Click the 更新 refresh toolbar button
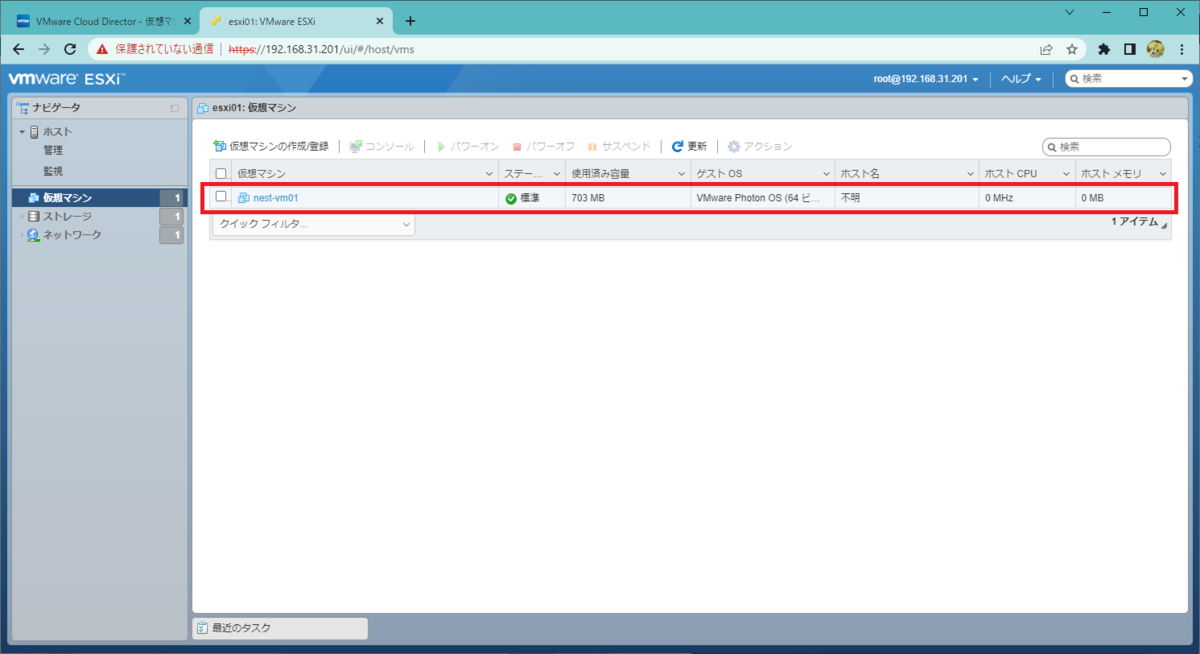 click(x=689, y=146)
